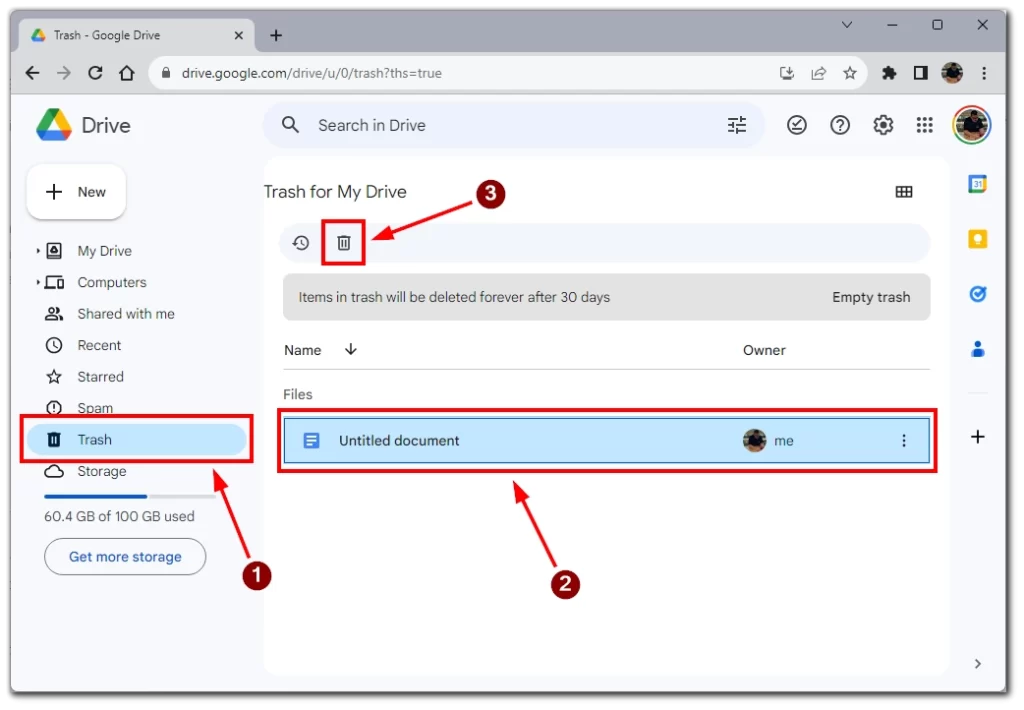The height and width of the screenshot is (710, 1024).
Task: Click Owner column header
Action: tap(764, 350)
